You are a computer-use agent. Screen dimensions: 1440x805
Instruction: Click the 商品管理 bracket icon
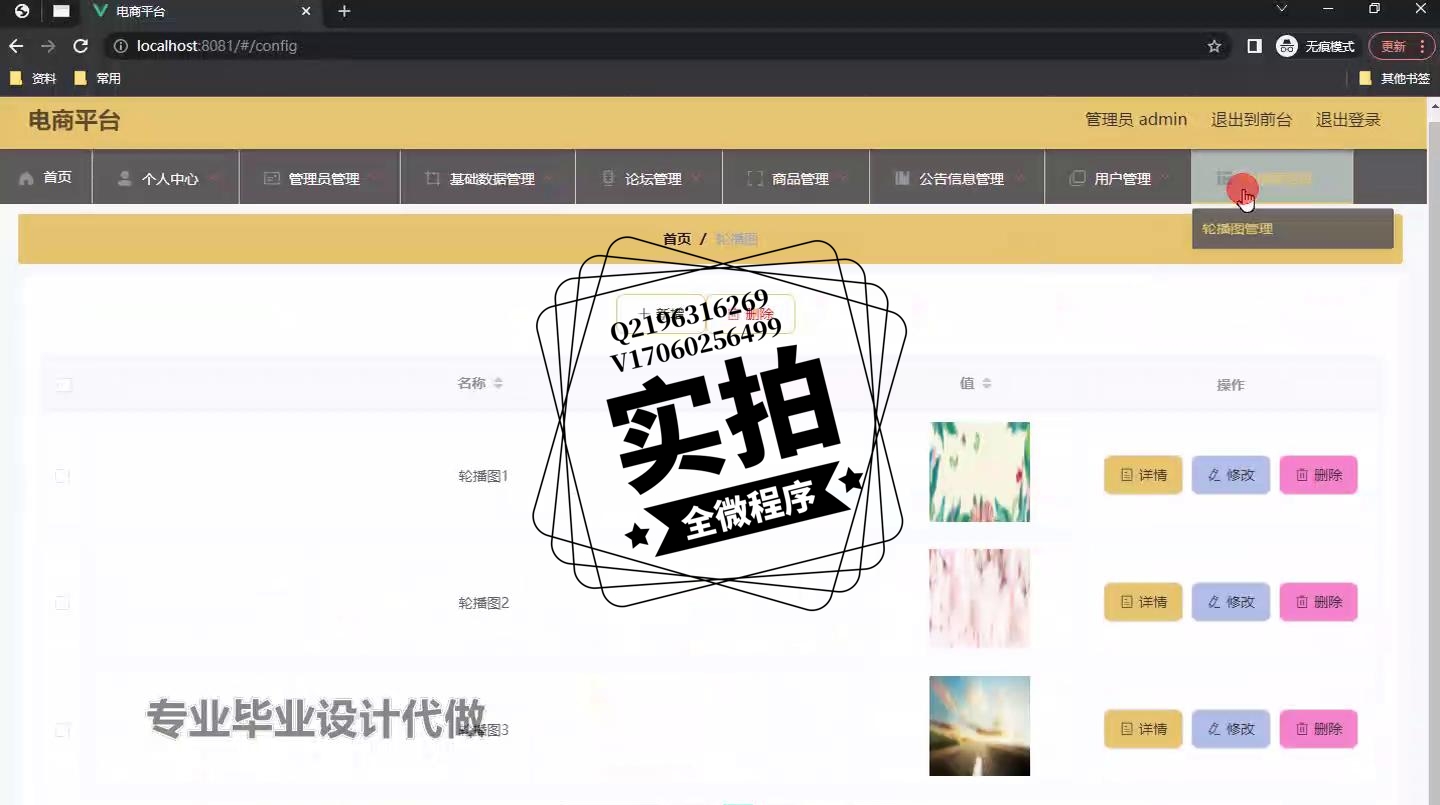coord(755,179)
